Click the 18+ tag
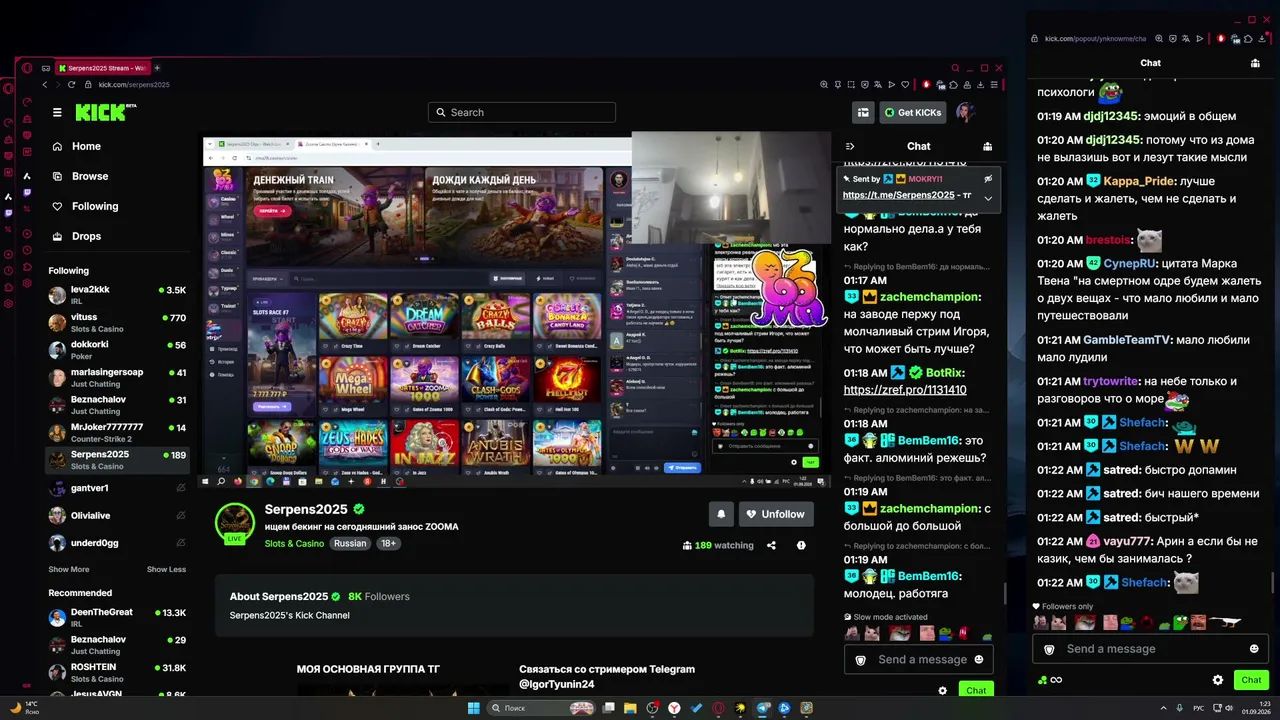The image size is (1280, 720). (388, 544)
